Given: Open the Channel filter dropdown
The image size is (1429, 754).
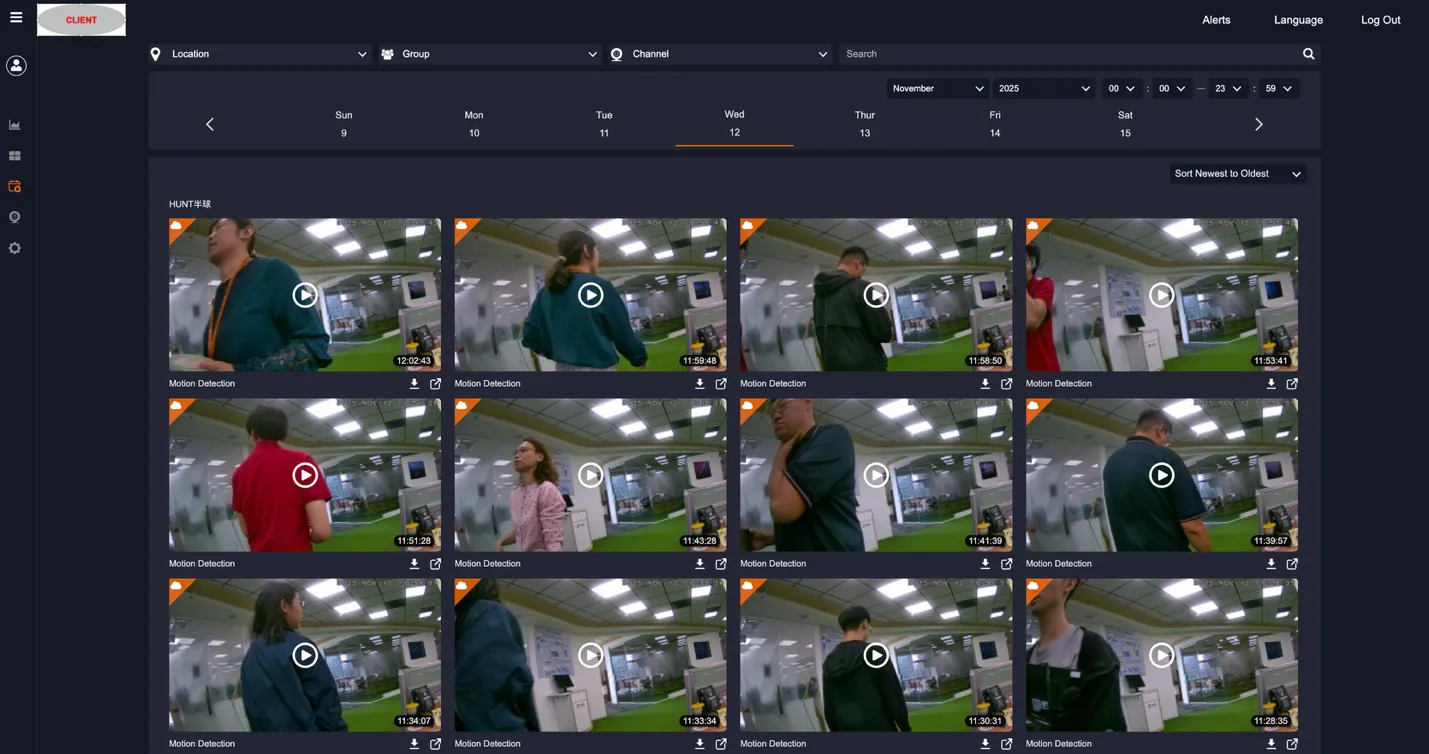Looking at the screenshot, I should [x=719, y=53].
